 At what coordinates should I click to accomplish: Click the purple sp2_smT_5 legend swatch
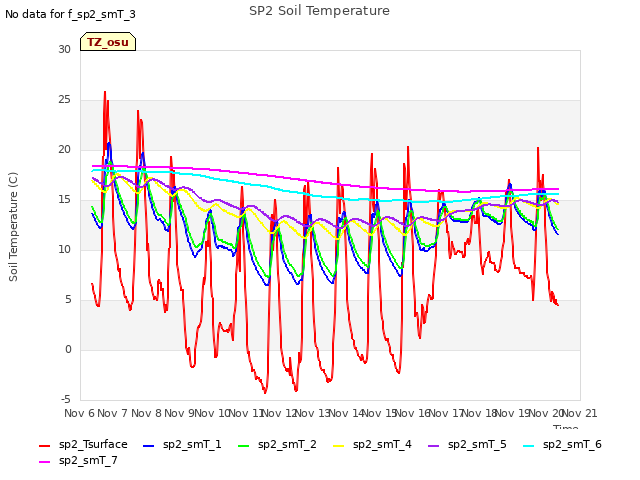[x=433, y=446]
